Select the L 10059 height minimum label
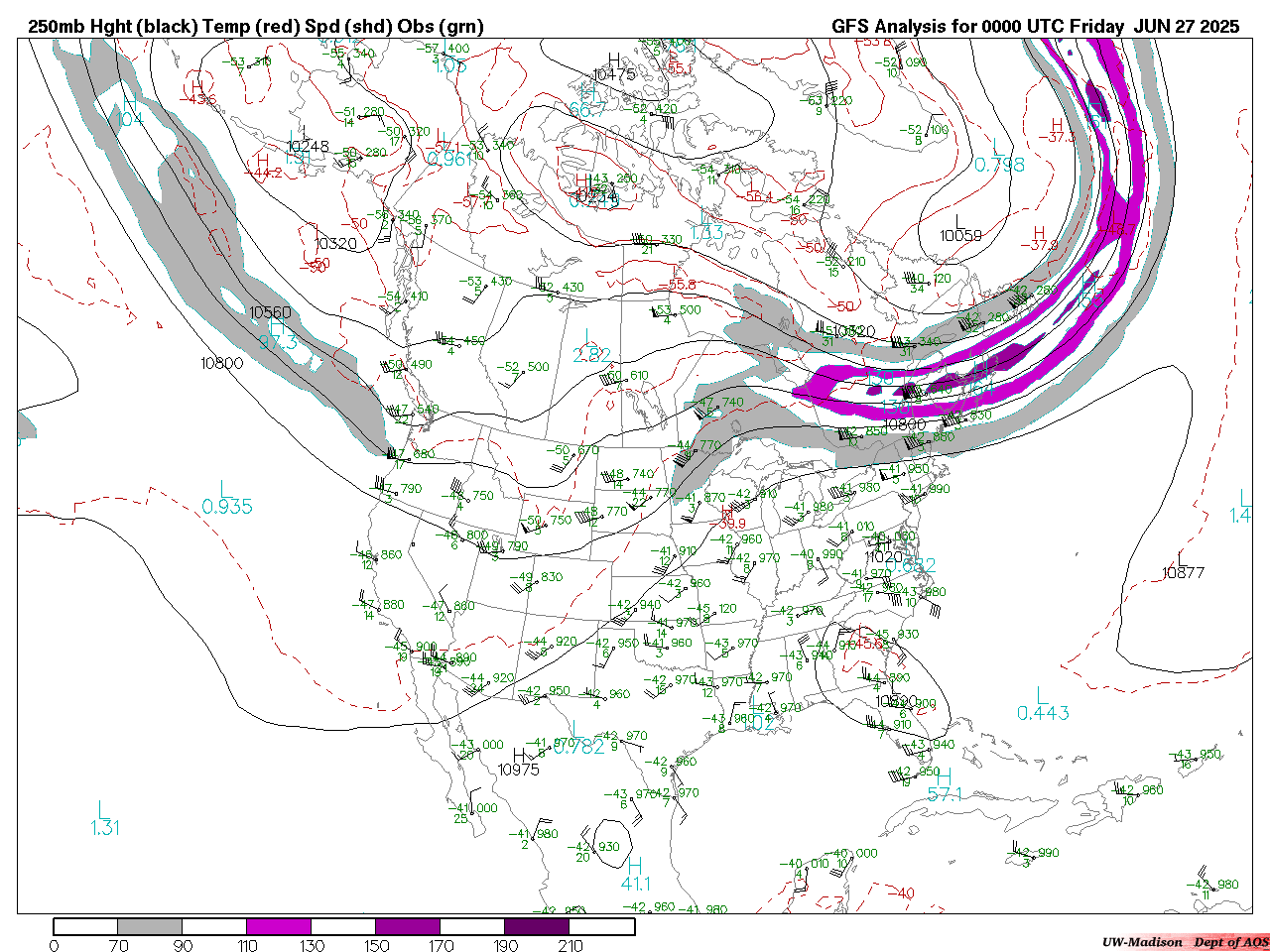The image size is (1270, 952). 960,229
